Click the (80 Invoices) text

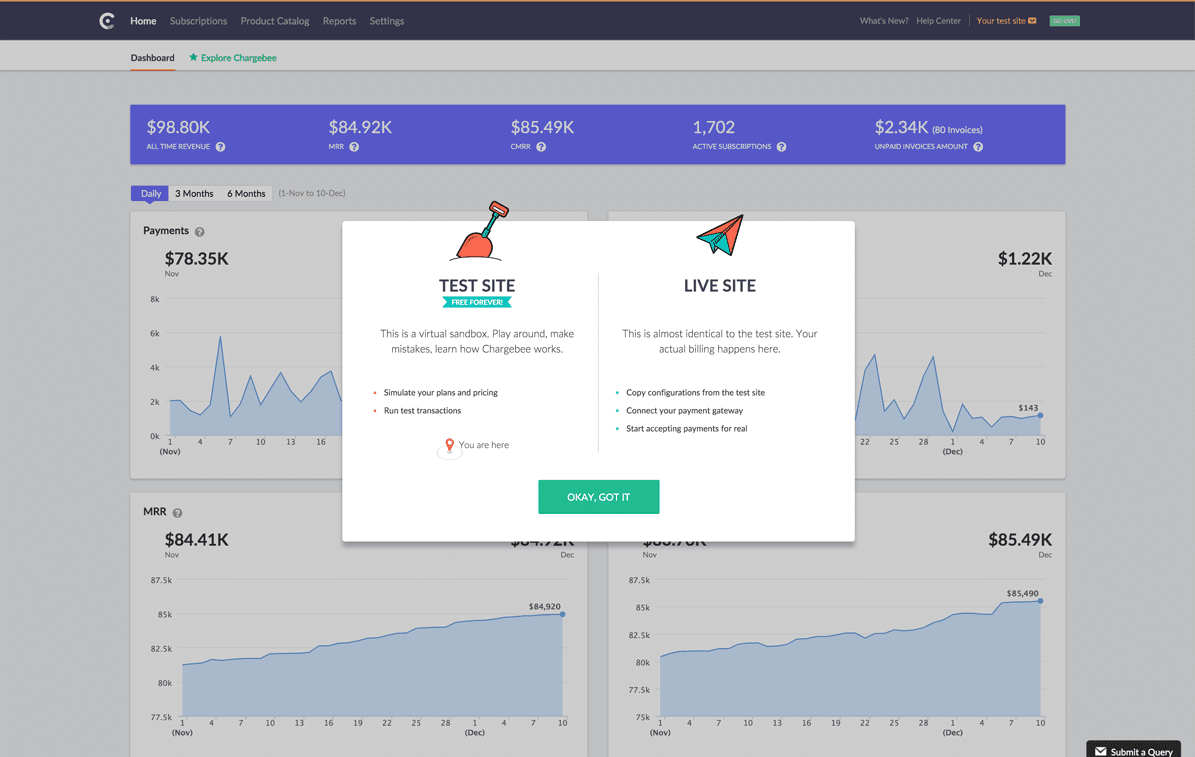point(957,130)
